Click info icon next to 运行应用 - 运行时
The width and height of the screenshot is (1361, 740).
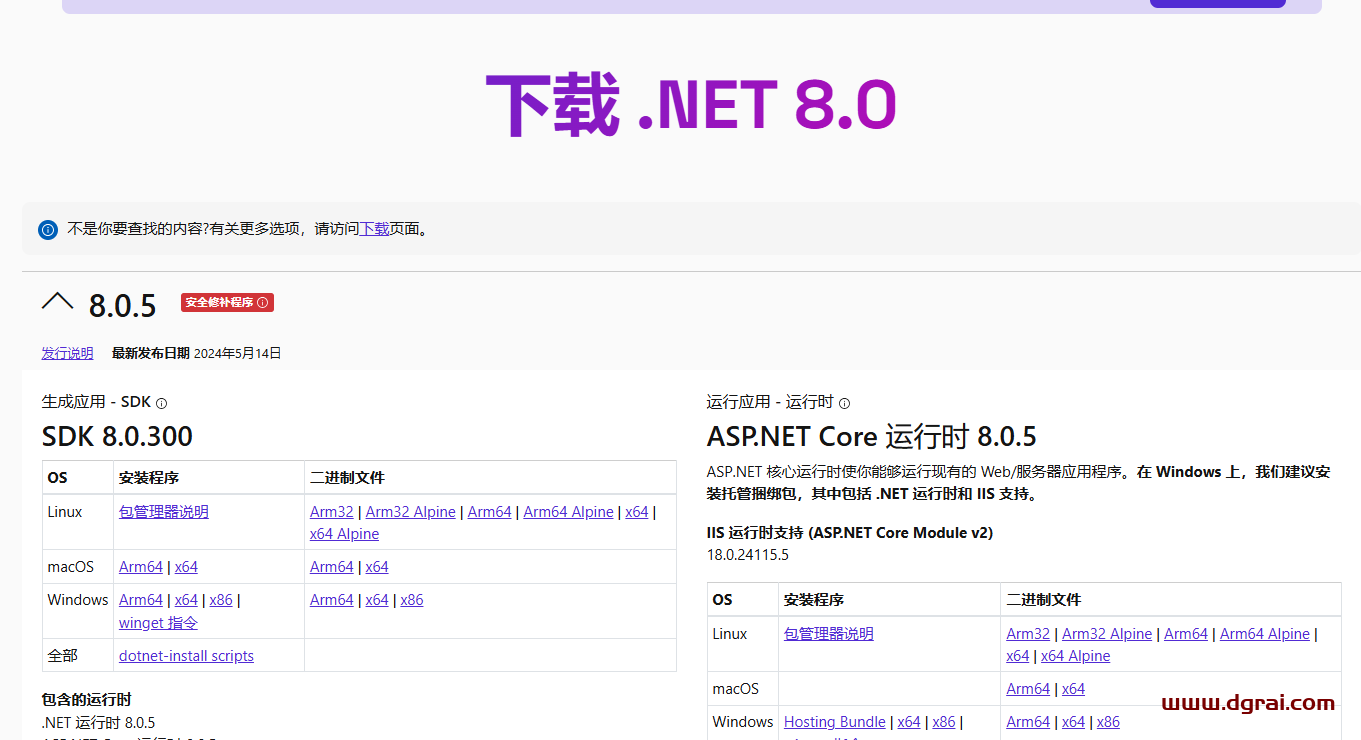[844, 403]
